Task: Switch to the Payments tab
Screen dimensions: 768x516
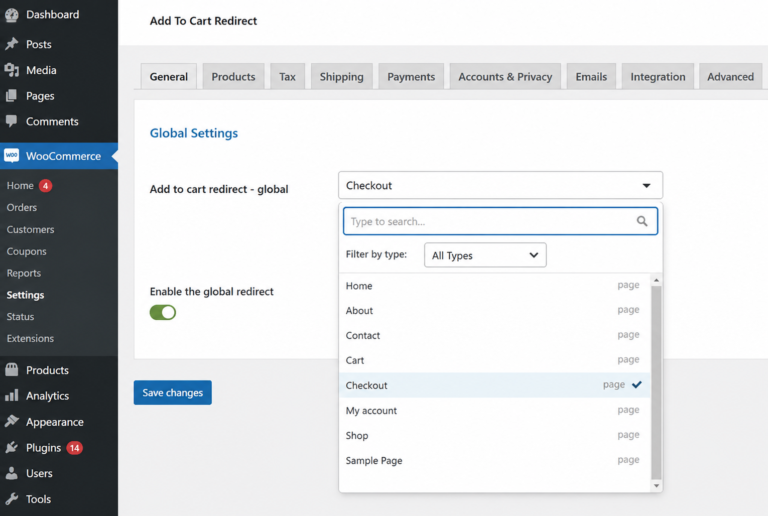Action: point(411,76)
